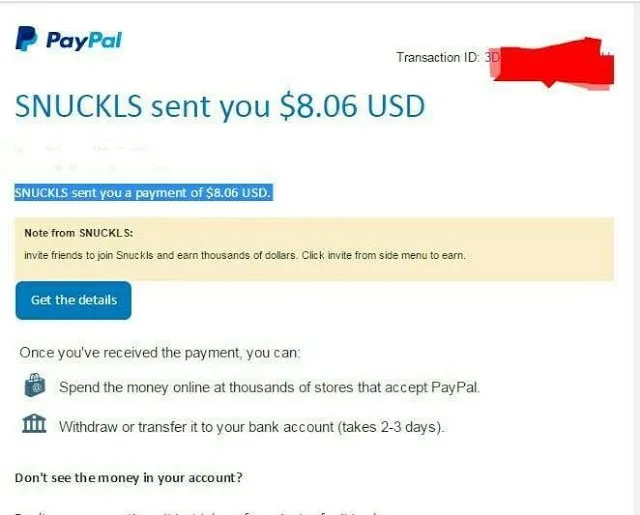Image resolution: width=640 pixels, height=515 pixels.
Task: Click the blue highlighted payment sentence
Action: [143, 193]
